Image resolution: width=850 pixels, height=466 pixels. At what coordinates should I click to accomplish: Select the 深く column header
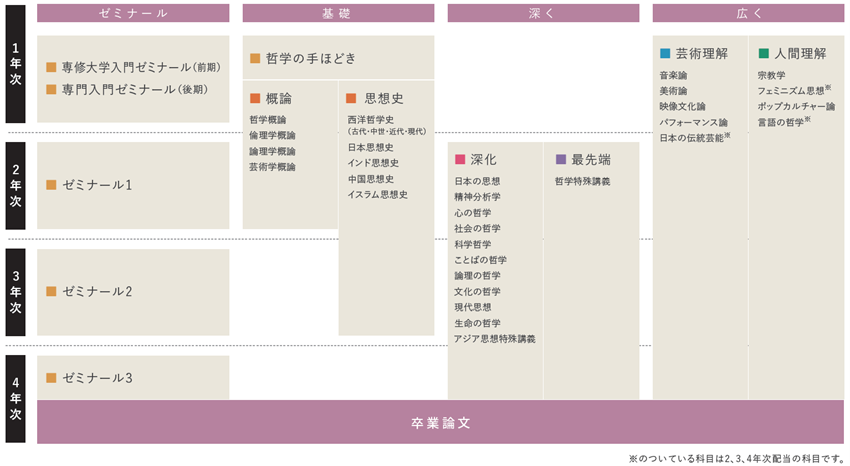pos(542,13)
